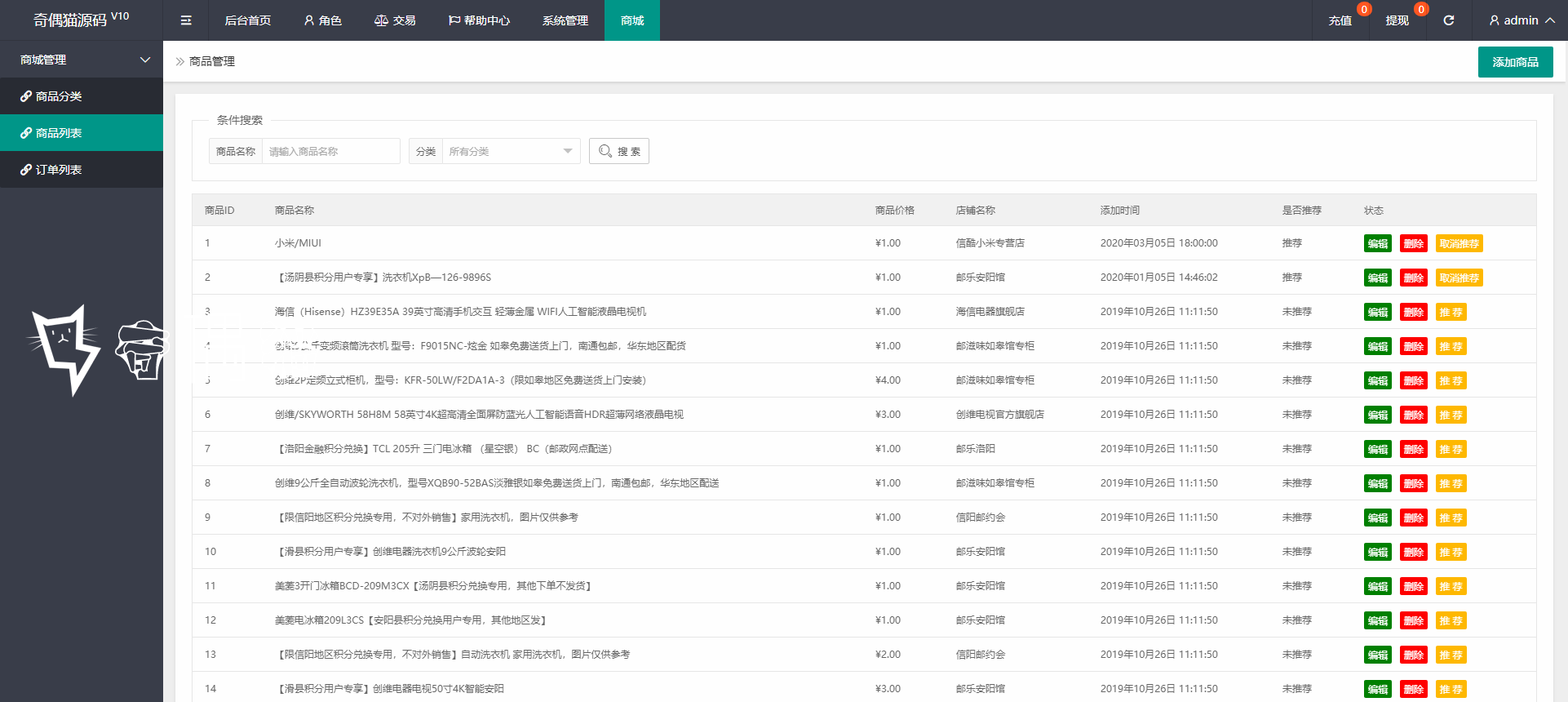Viewport: 1568px width, 702px height.
Task: Recommend product ID 14 row
Action: click(x=1451, y=689)
